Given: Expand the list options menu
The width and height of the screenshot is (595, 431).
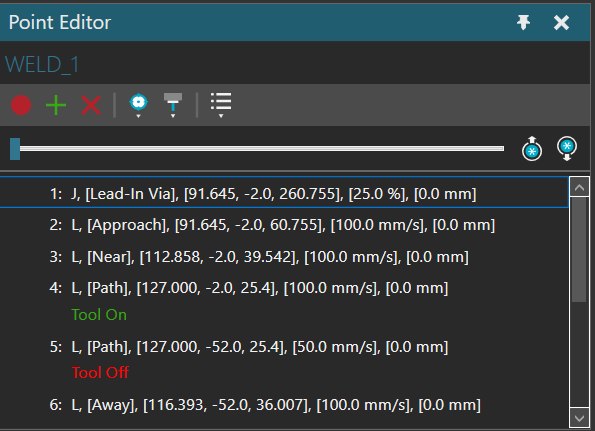Looking at the screenshot, I should 221,105.
